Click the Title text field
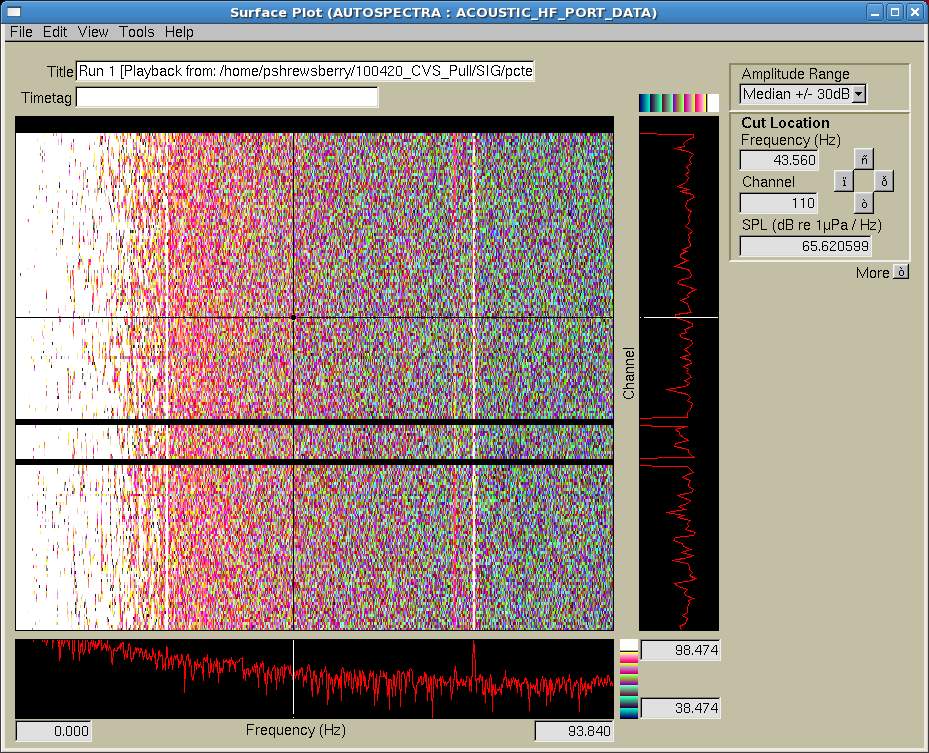Viewport: 929px width, 753px height. click(x=305, y=71)
